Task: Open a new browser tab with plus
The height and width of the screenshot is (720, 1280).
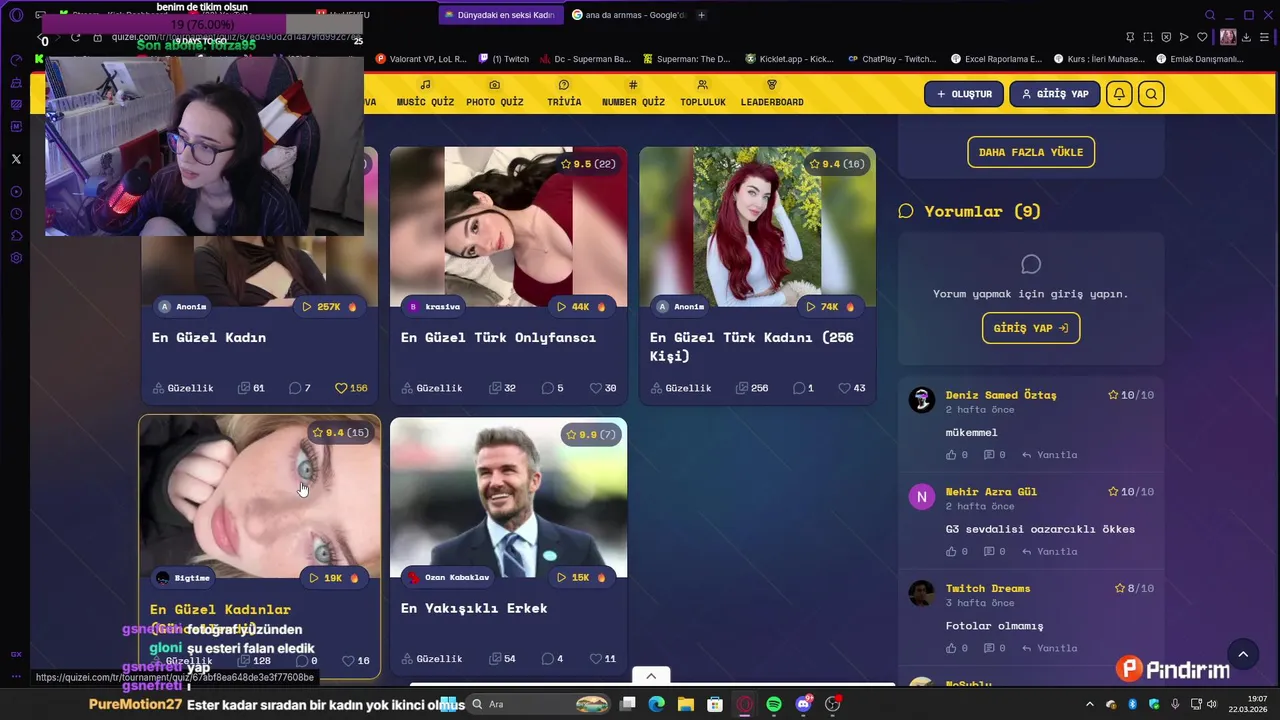Action: click(701, 15)
